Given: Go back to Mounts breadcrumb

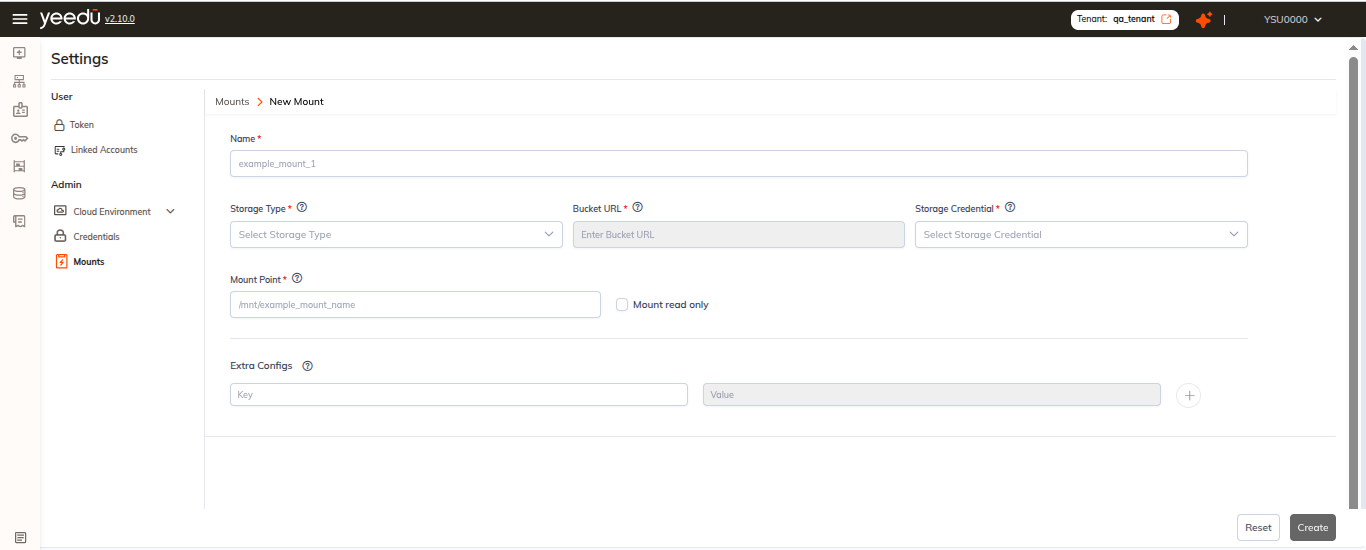Looking at the screenshot, I should tap(232, 102).
